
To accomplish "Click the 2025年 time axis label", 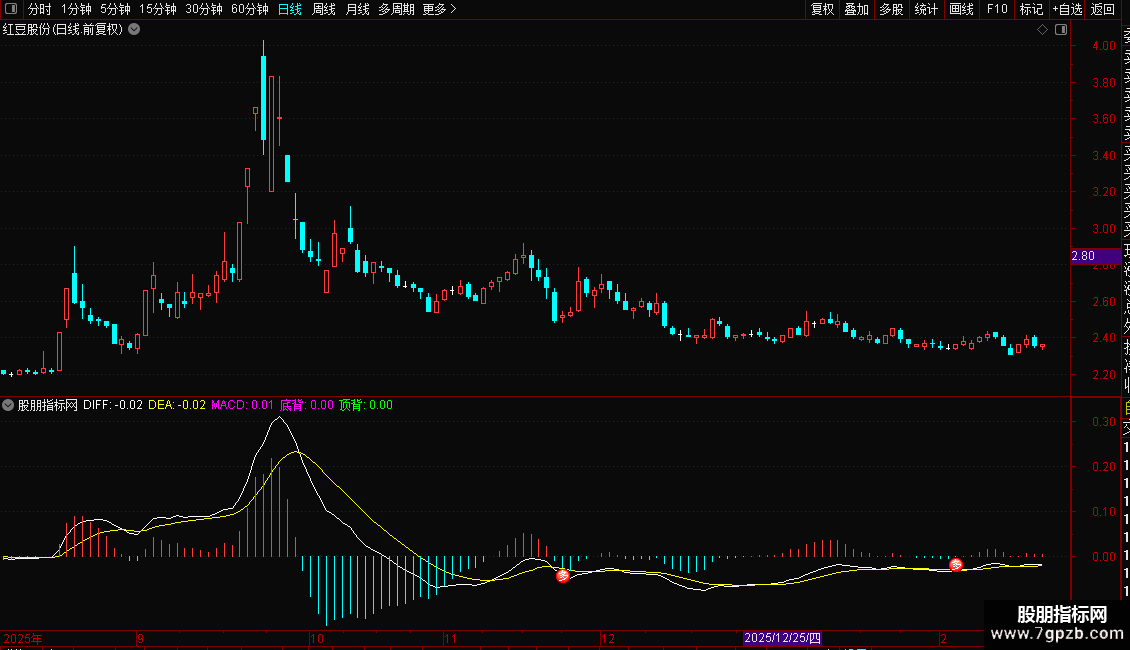I will pyautogui.click(x=23, y=638).
